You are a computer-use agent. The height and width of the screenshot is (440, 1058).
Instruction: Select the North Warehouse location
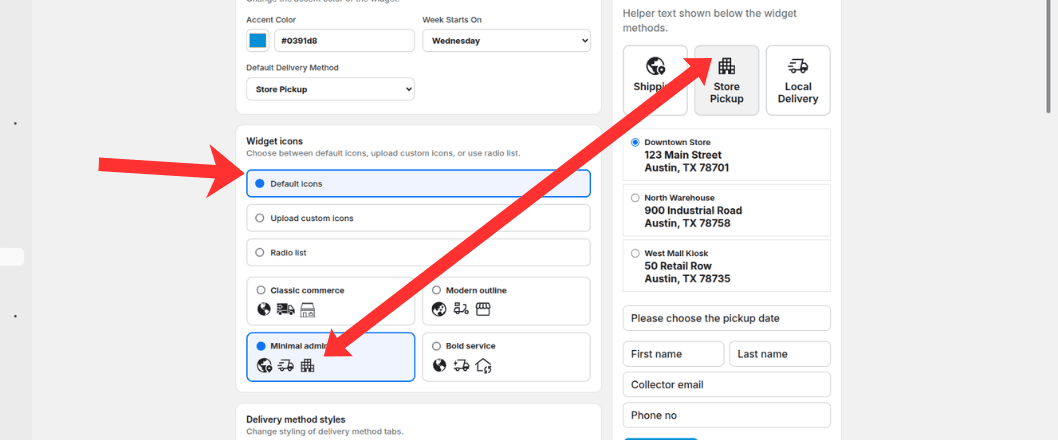(727, 211)
